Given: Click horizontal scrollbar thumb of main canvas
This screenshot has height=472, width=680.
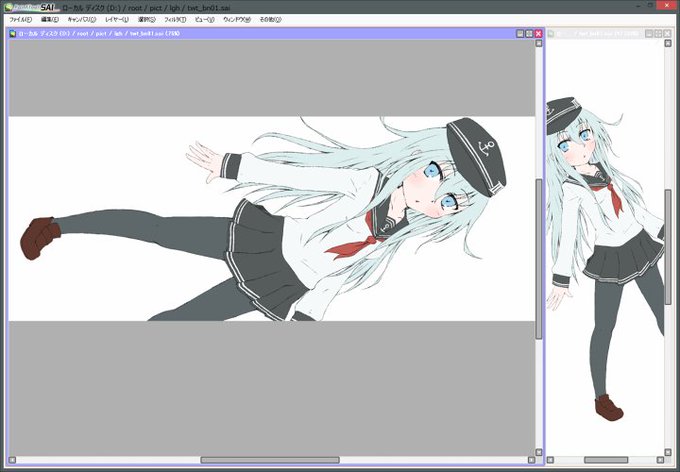Looking at the screenshot, I should tap(270, 460).
